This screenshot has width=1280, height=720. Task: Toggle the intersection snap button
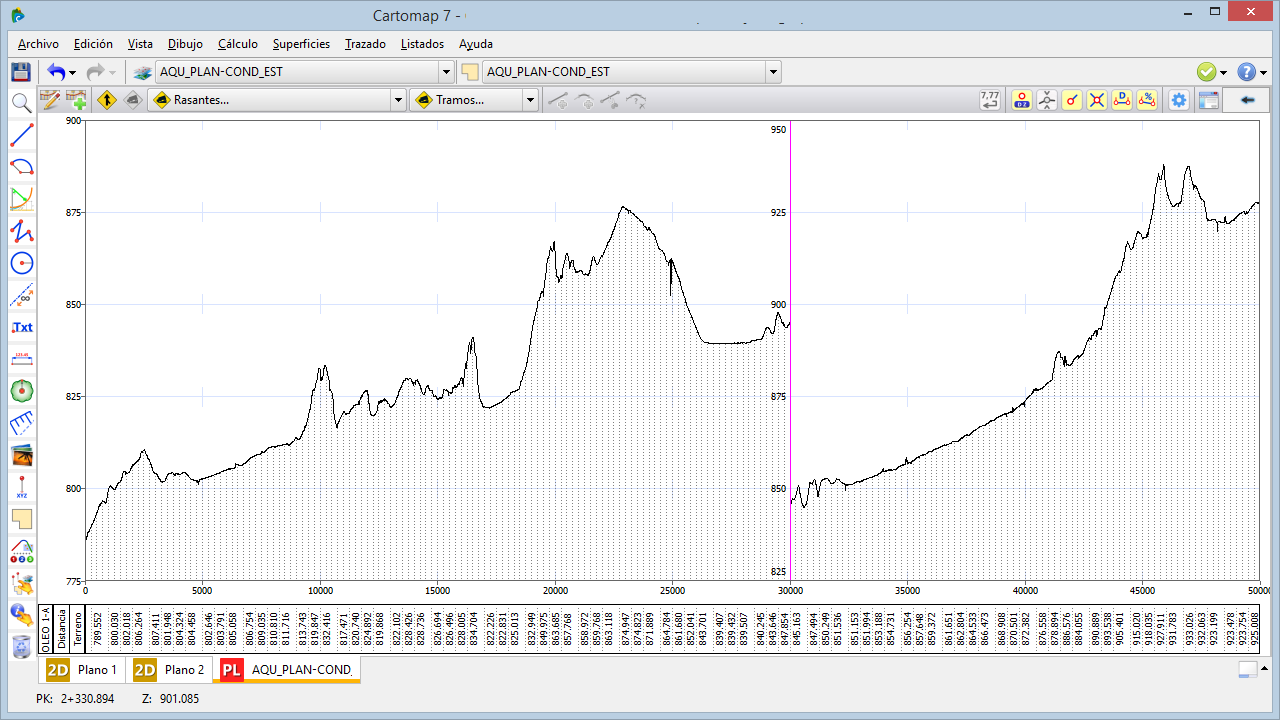tap(1097, 100)
